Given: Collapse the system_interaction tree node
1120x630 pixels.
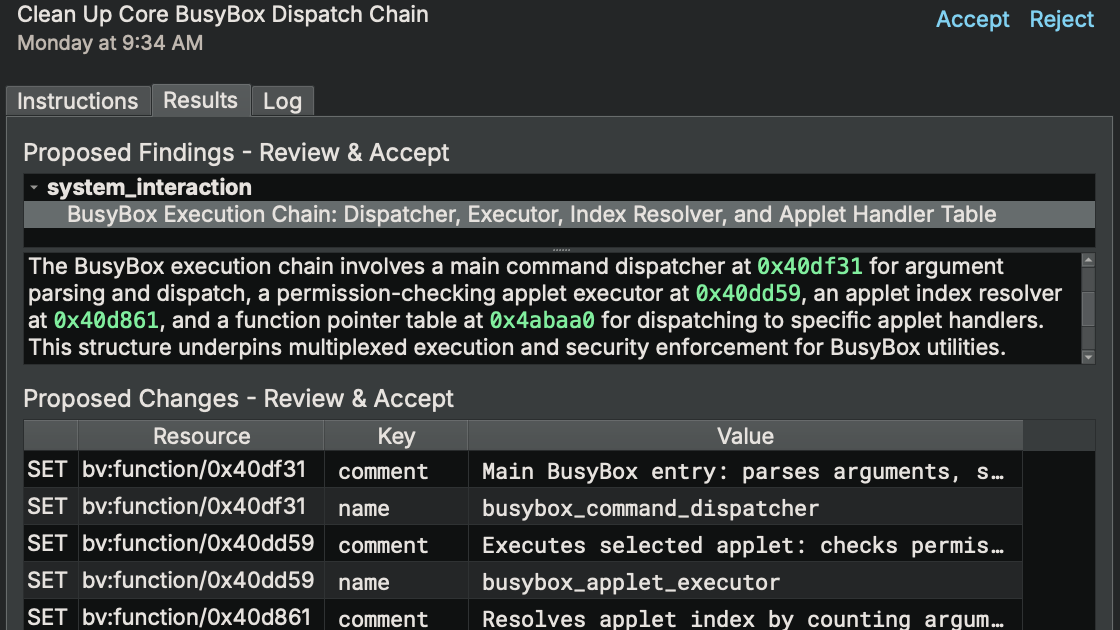Looking at the screenshot, I should (x=34, y=188).
